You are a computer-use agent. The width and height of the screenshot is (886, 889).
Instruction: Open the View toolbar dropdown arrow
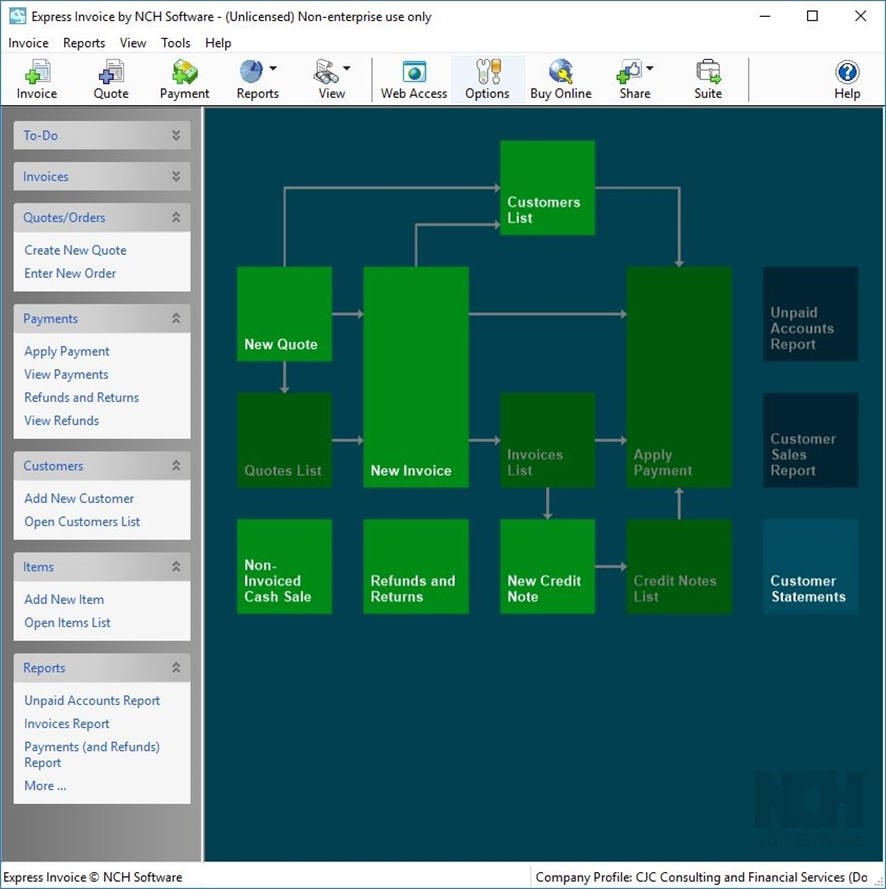coord(347,69)
